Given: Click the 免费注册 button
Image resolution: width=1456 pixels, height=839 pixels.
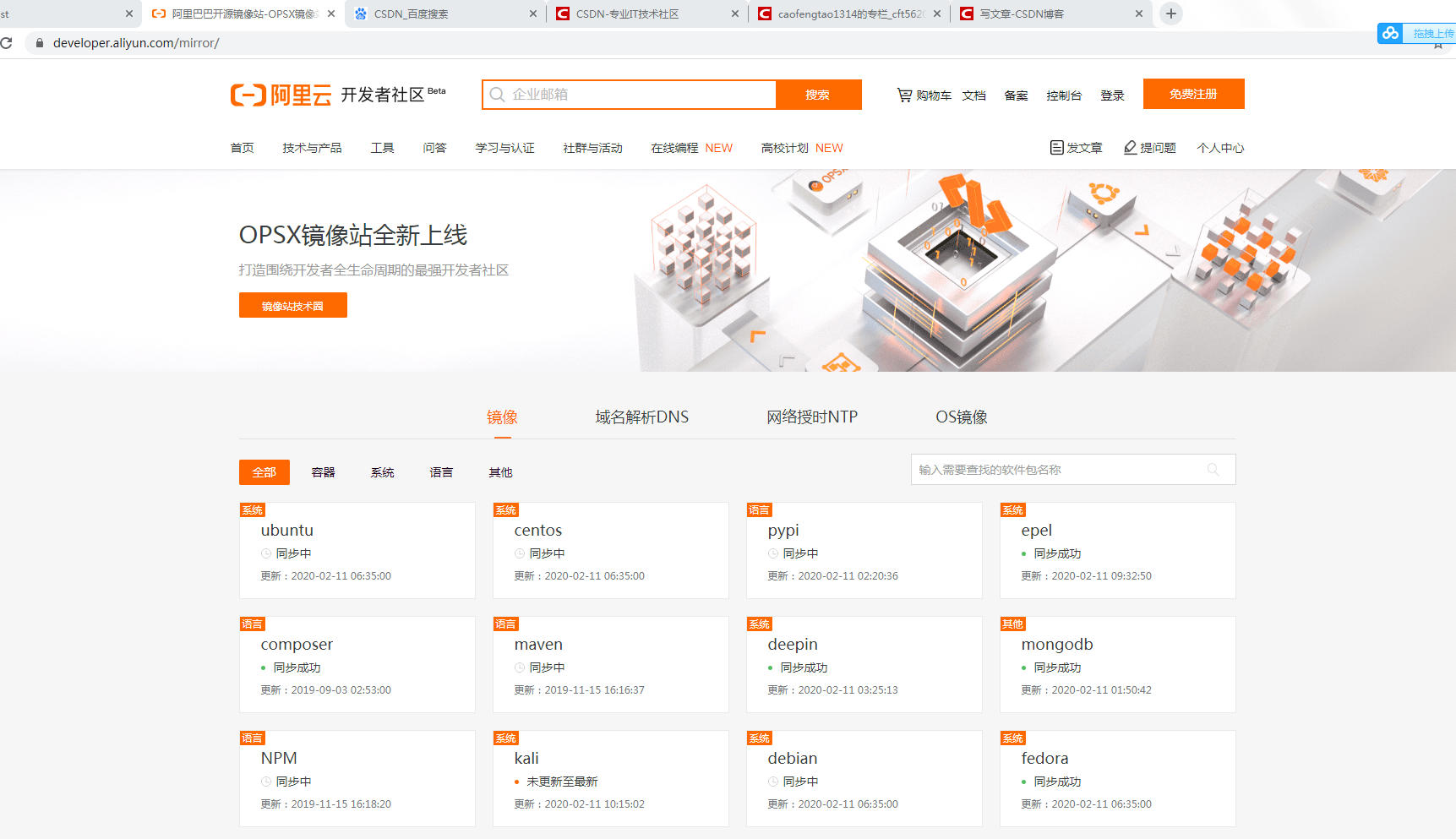Looking at the screenshot, I should click(1193, 94).
